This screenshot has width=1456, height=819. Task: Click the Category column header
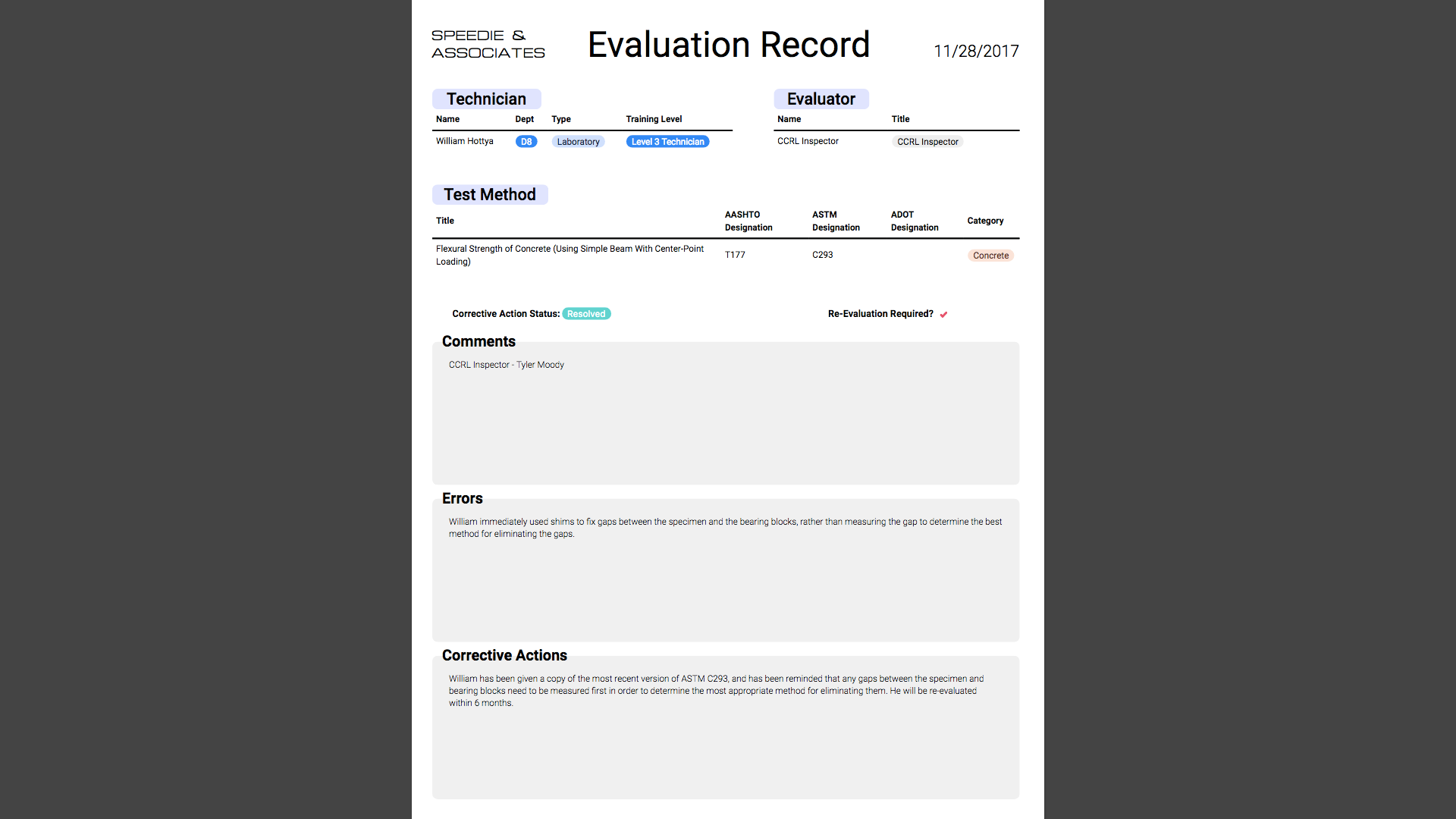click(985, 221)
